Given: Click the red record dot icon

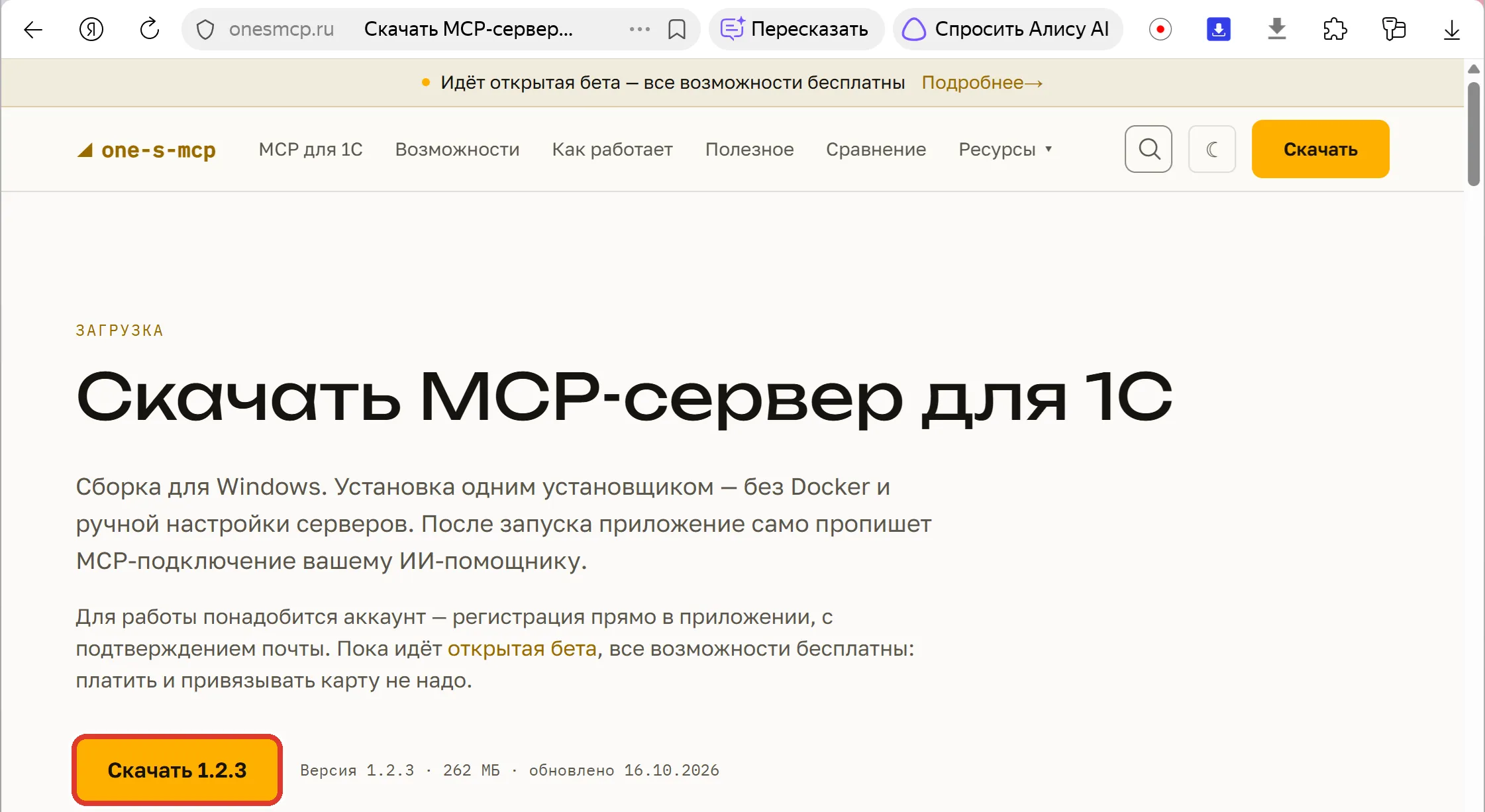Looking at the screenshot, I should coord(1160,29).
